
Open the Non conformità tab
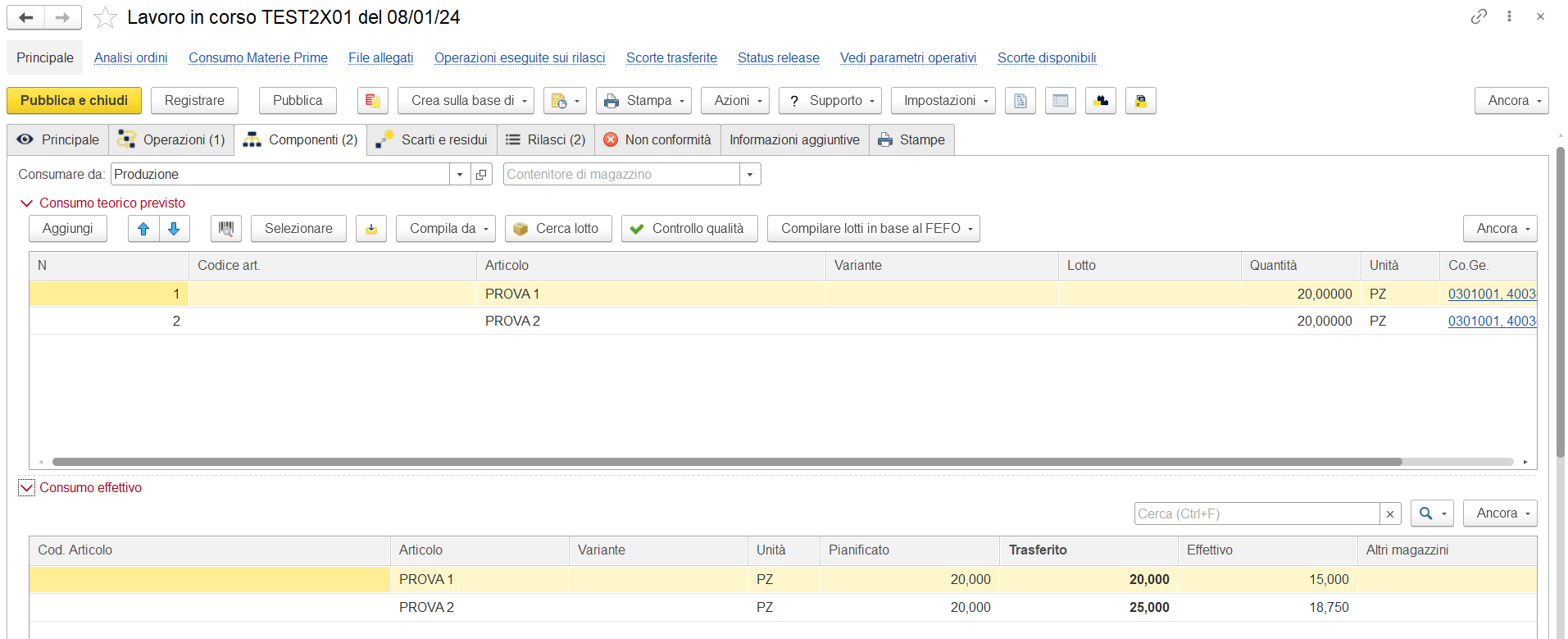click(x=657, y=140)
